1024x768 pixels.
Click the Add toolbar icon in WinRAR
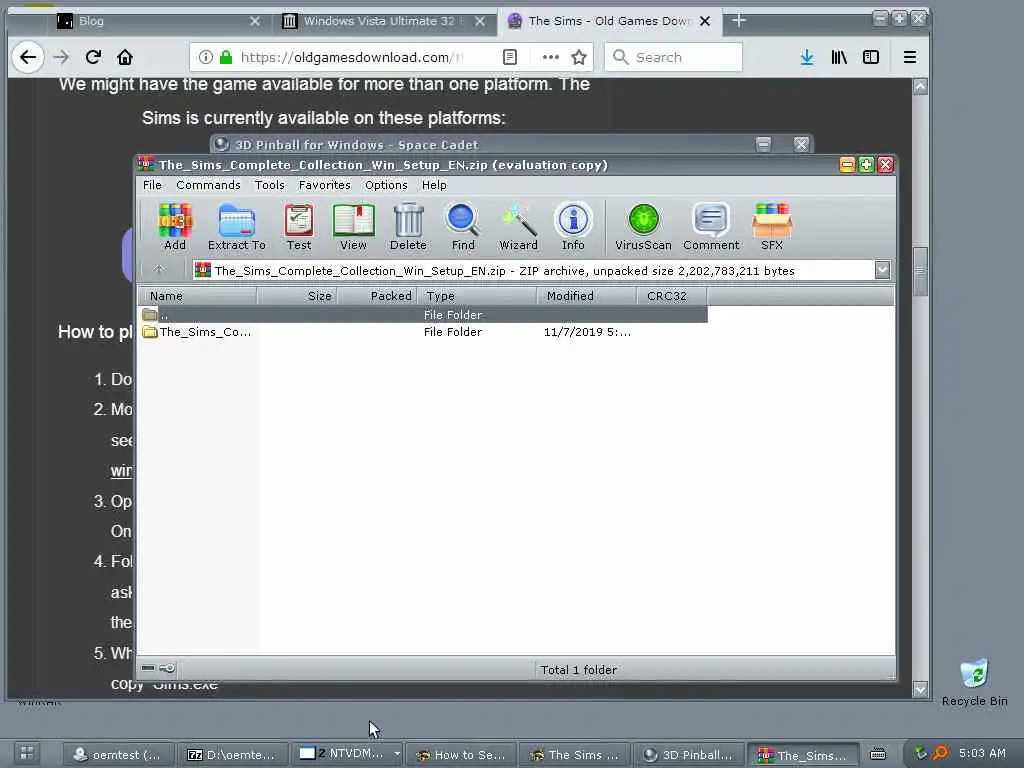(174, 227)
